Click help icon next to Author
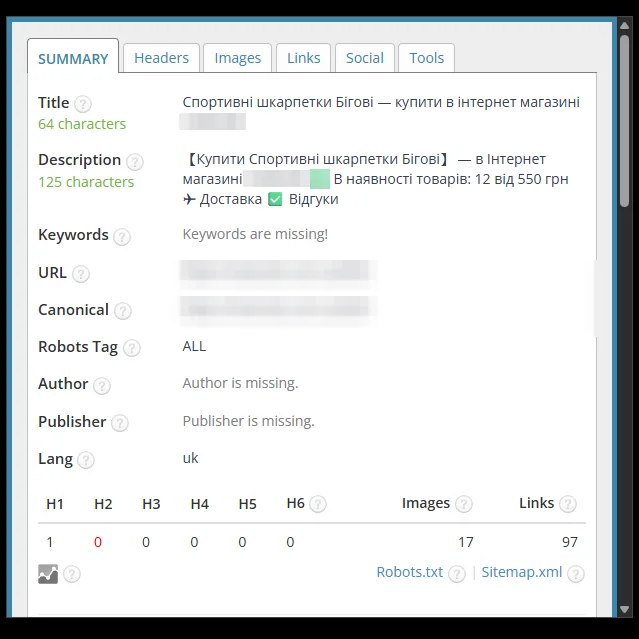 pyautogui.click(x=102, y=386)
